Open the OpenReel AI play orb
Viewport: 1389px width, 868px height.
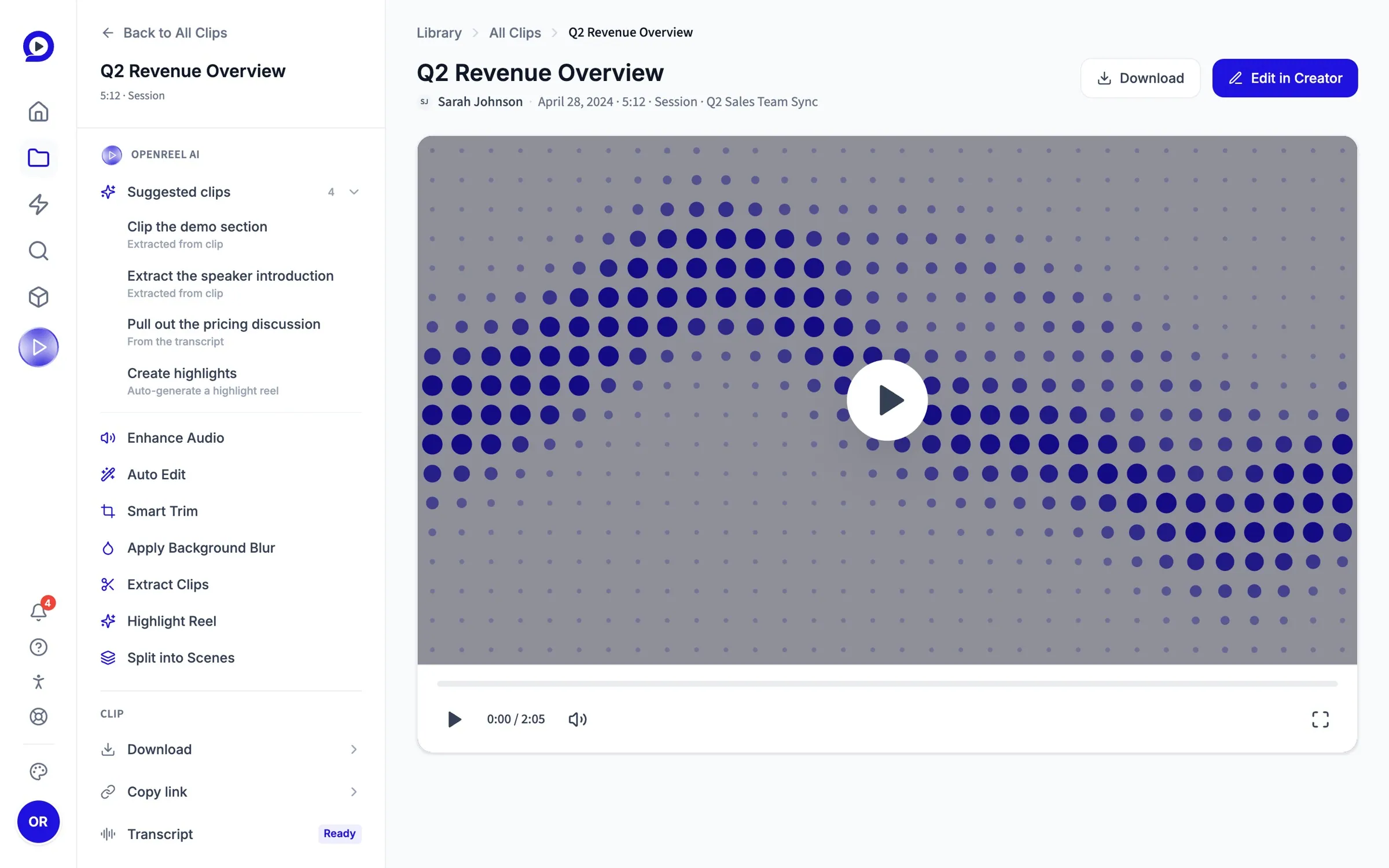38,347
